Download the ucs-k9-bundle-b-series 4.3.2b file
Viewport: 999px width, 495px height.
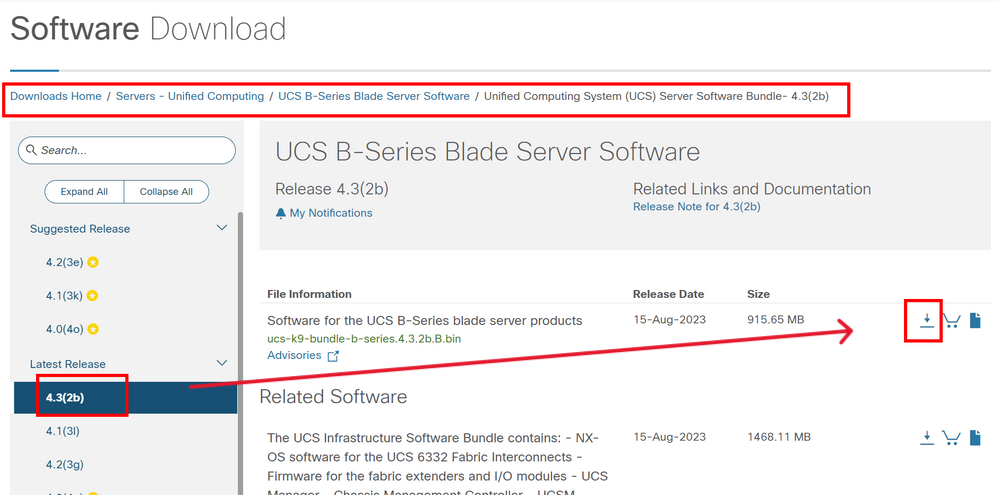click(927, 320)
